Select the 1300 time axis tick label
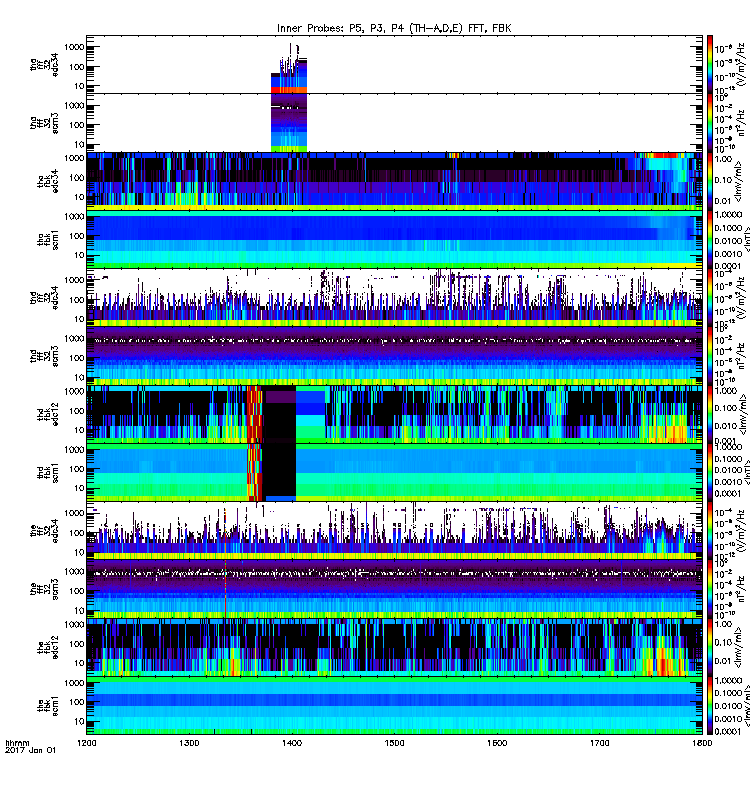Screen dimensions: 750x800 tap(189, 743)
